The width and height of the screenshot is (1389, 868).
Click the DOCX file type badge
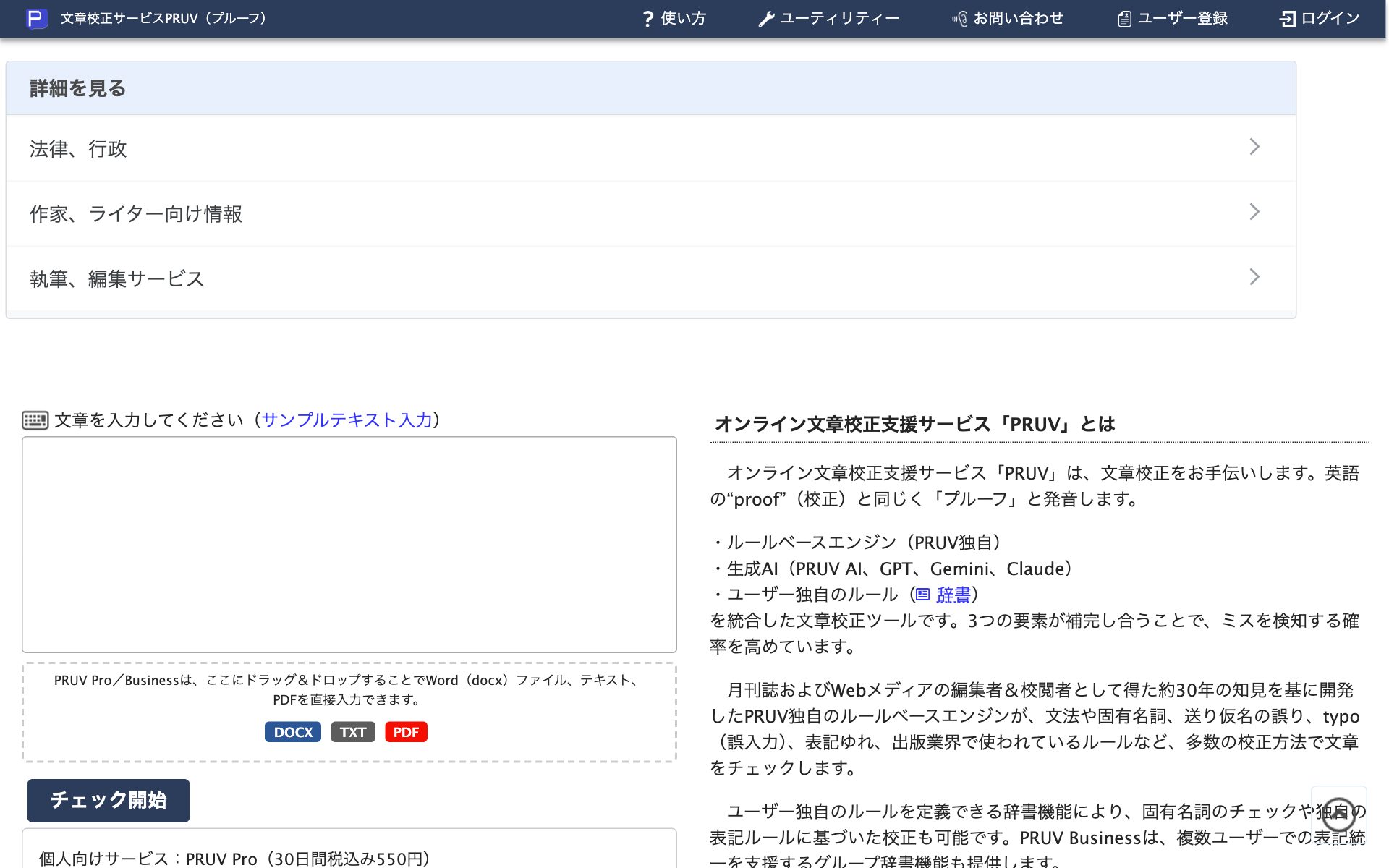coord(293,732)
